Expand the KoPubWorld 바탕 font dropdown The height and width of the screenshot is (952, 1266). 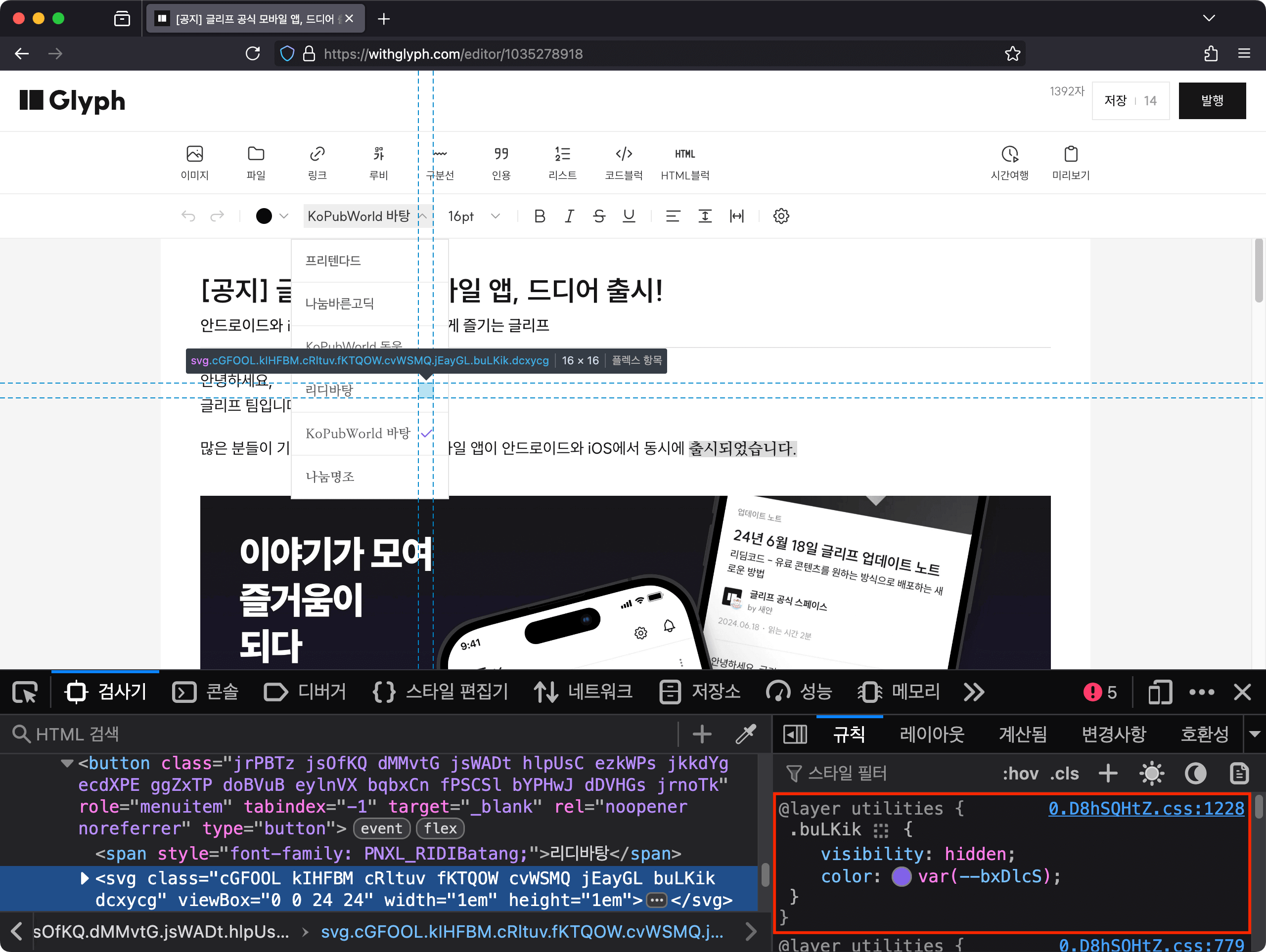(x=368, y=216)
